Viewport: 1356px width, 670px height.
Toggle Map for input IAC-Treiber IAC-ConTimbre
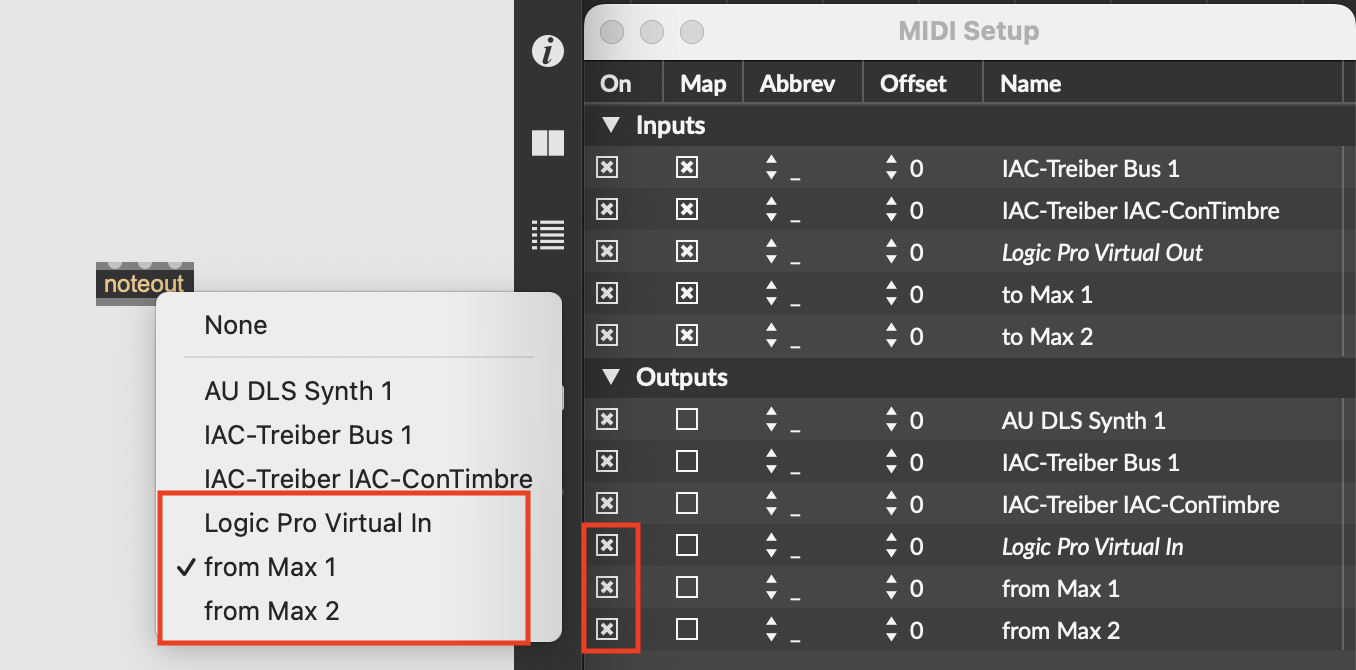click(686, 210)
